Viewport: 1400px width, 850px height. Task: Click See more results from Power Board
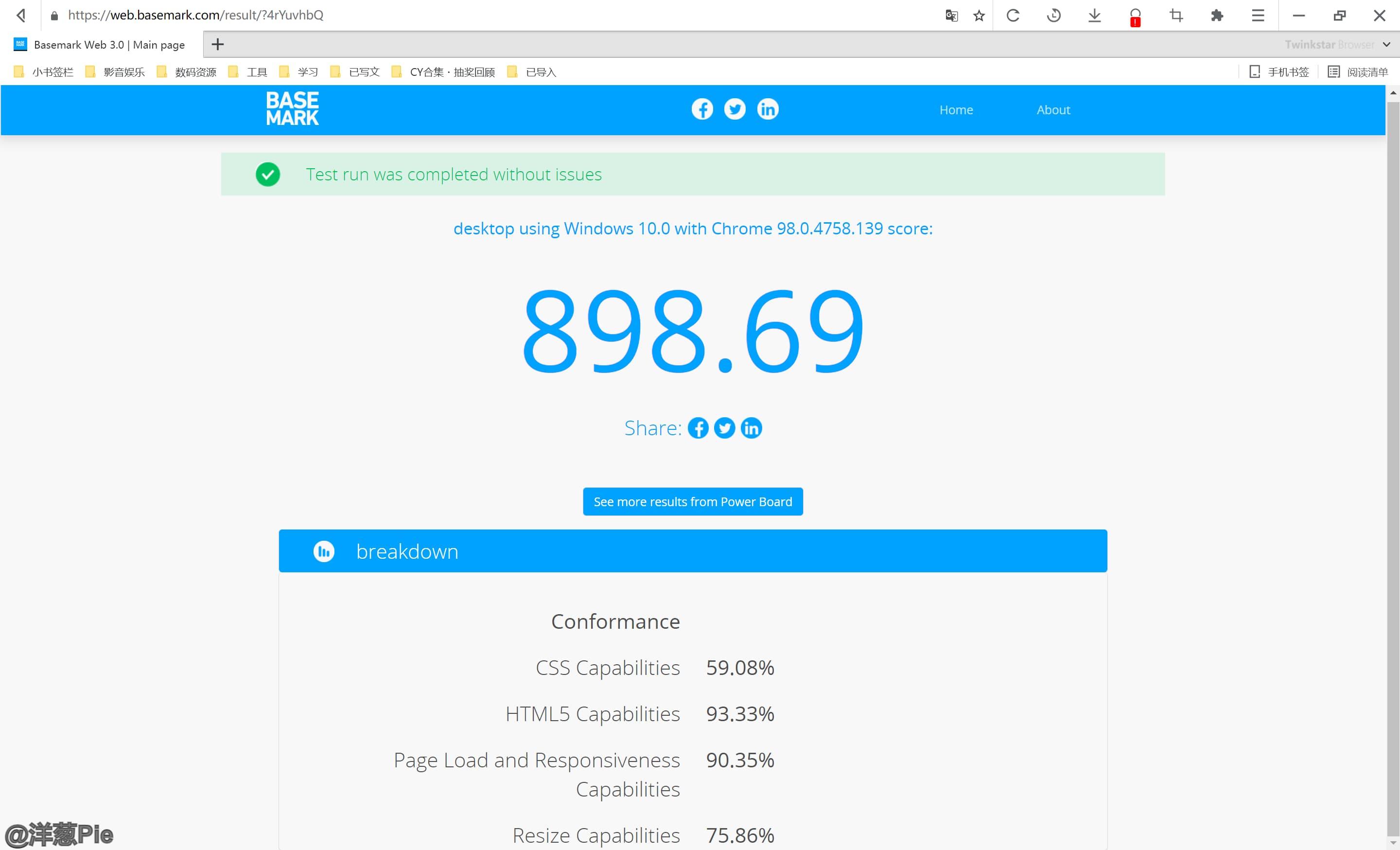click(693, 501)
